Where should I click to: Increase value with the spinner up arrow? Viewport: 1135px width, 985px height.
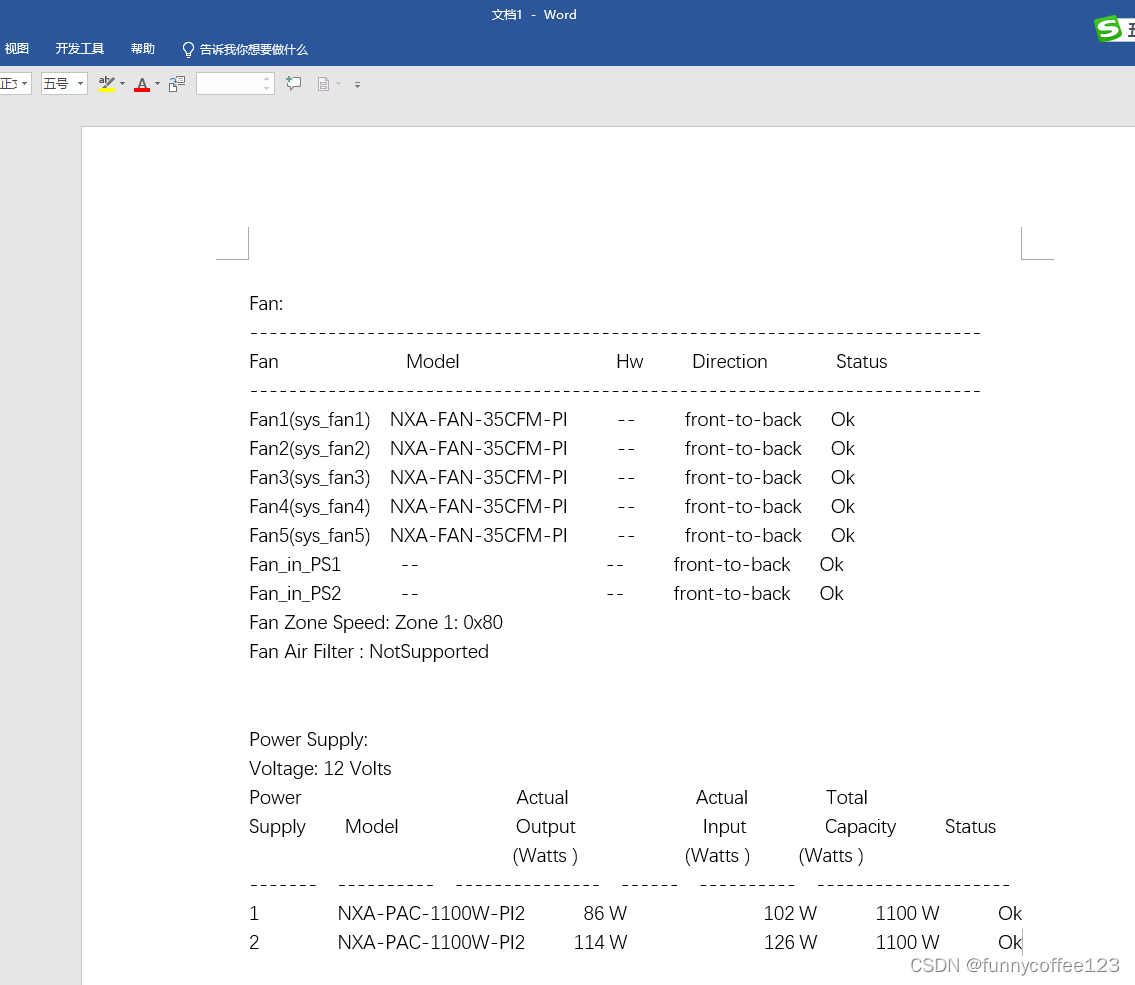[x=267, y=79]
